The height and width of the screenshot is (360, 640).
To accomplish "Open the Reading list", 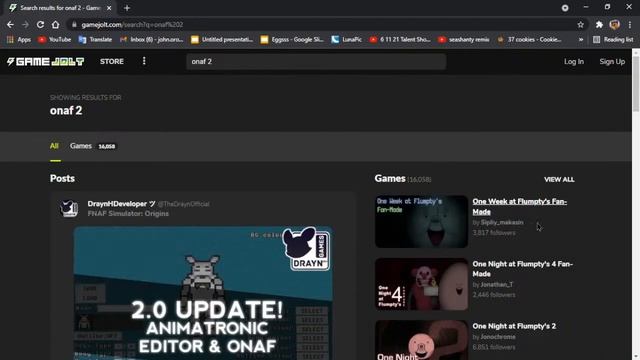I will point(613,40).
